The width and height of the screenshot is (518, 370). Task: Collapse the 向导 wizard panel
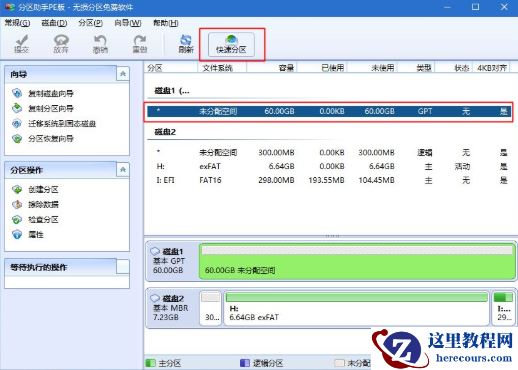(123, 74)
